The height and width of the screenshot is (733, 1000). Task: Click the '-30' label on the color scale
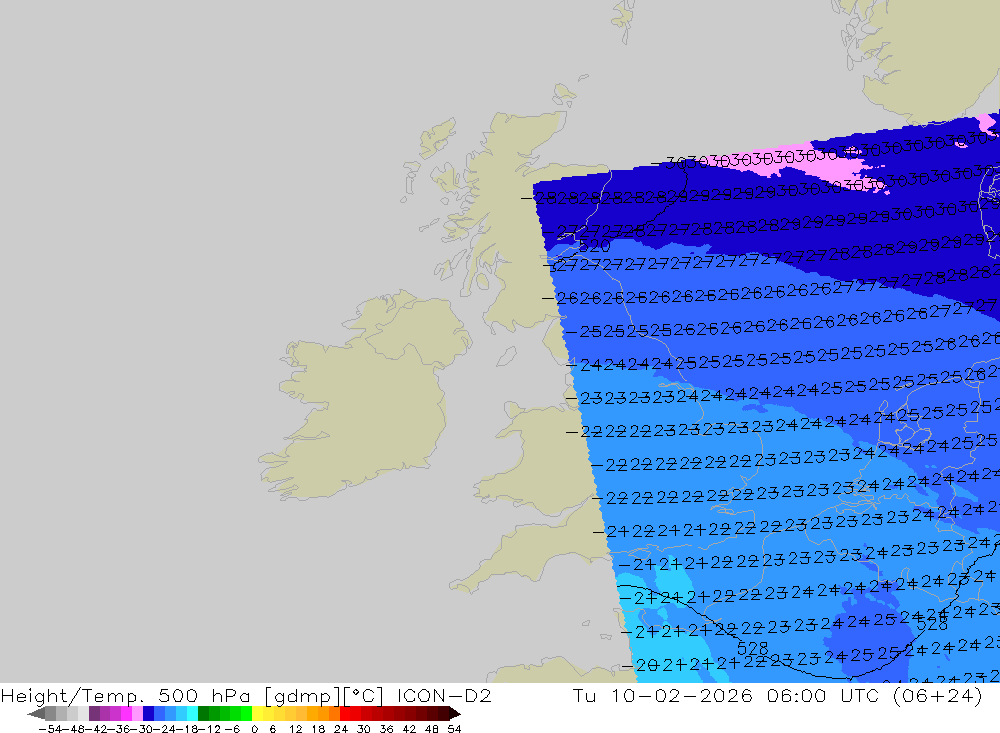point(143,729)
